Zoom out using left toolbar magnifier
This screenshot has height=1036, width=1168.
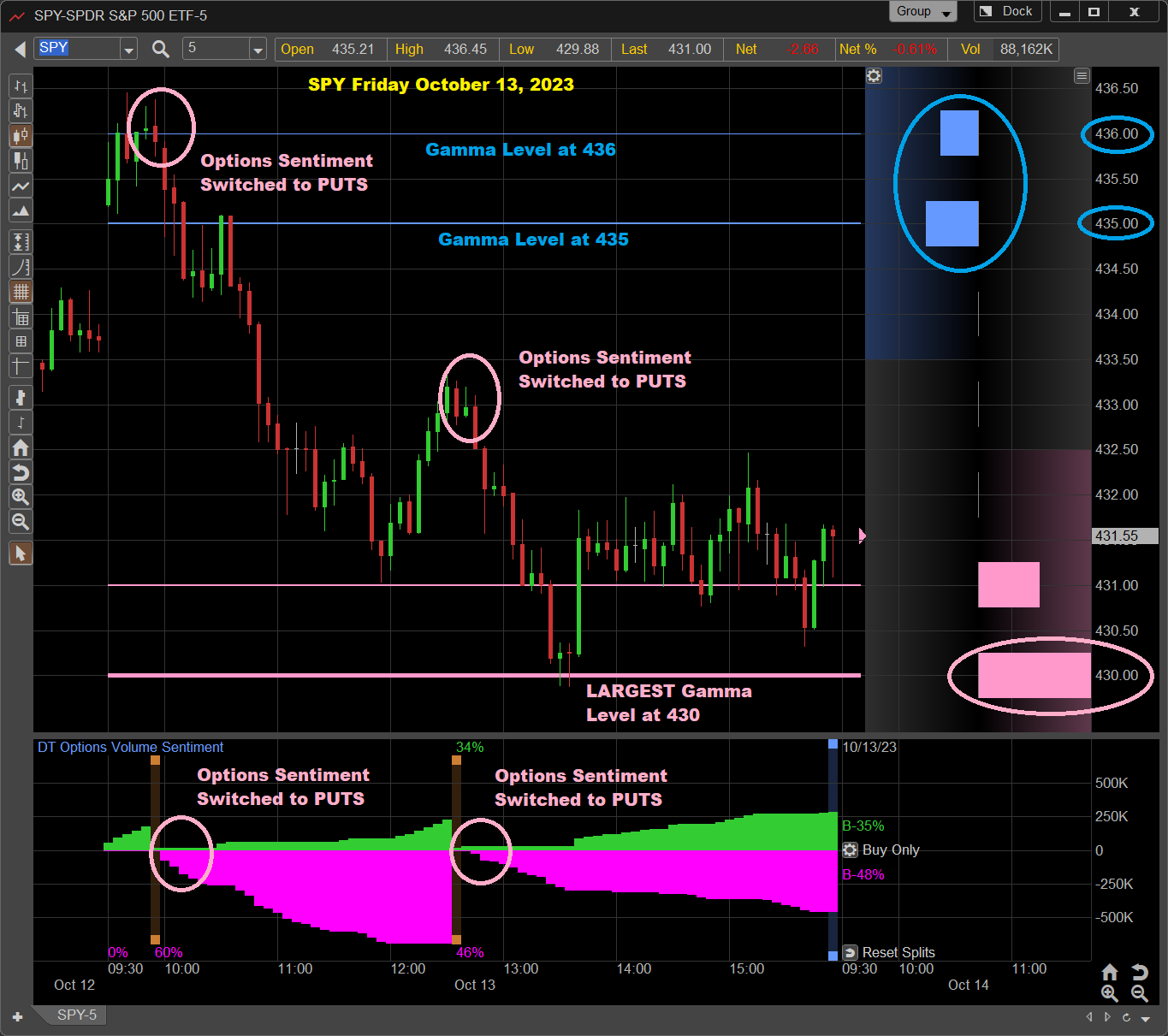pos(21,522)
